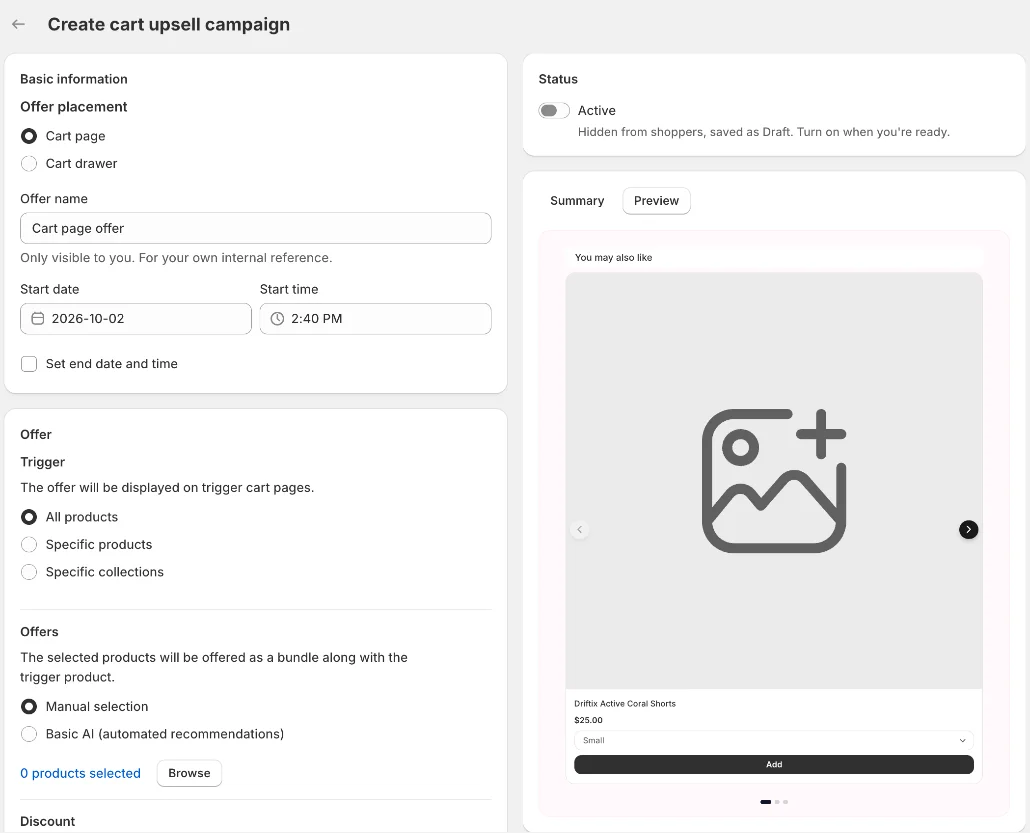Click the clock icon in Start time
Screen dimensions: 1030x833
(277, 319)
